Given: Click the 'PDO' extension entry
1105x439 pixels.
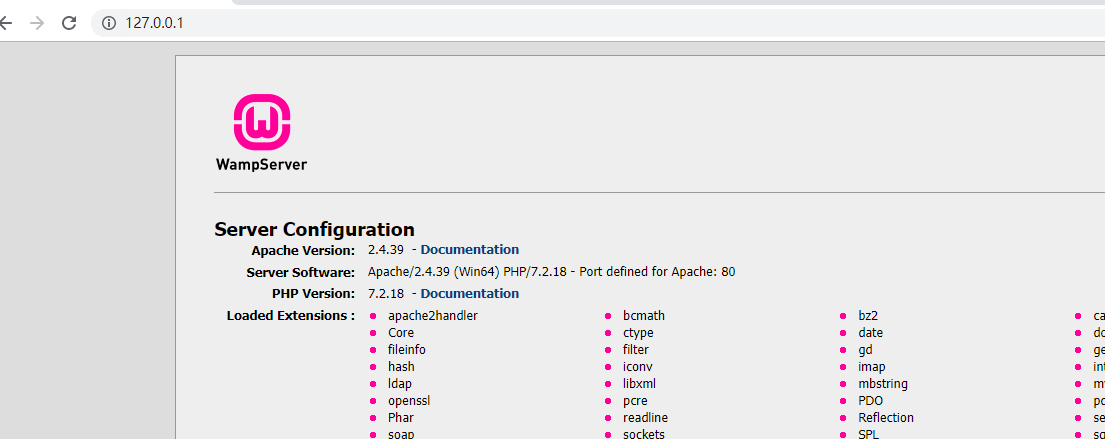Looking at the screenshot, I should (870, 401).
